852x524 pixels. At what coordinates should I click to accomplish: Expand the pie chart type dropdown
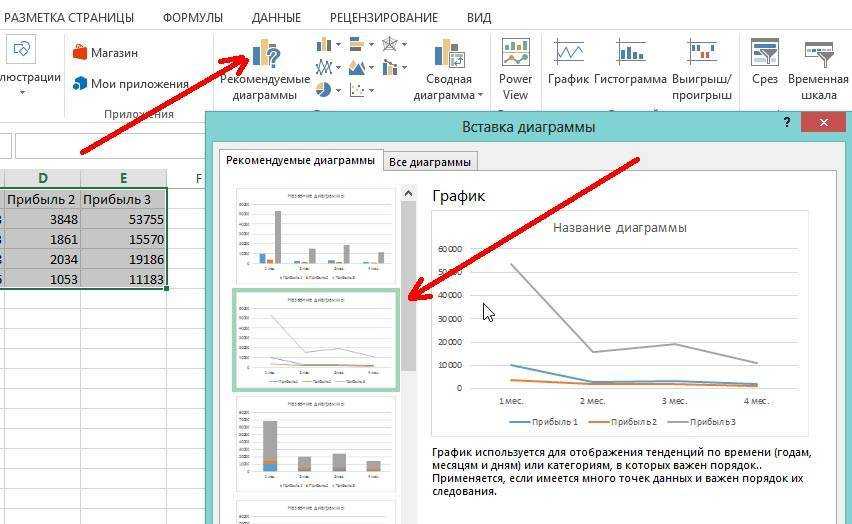click(x=339, y=91)
